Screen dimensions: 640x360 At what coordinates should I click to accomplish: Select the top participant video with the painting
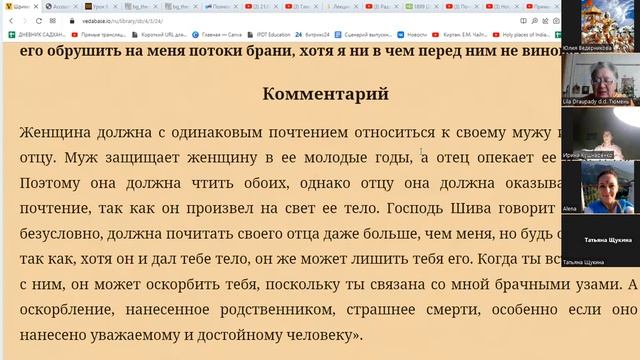[x=601, y=26]
